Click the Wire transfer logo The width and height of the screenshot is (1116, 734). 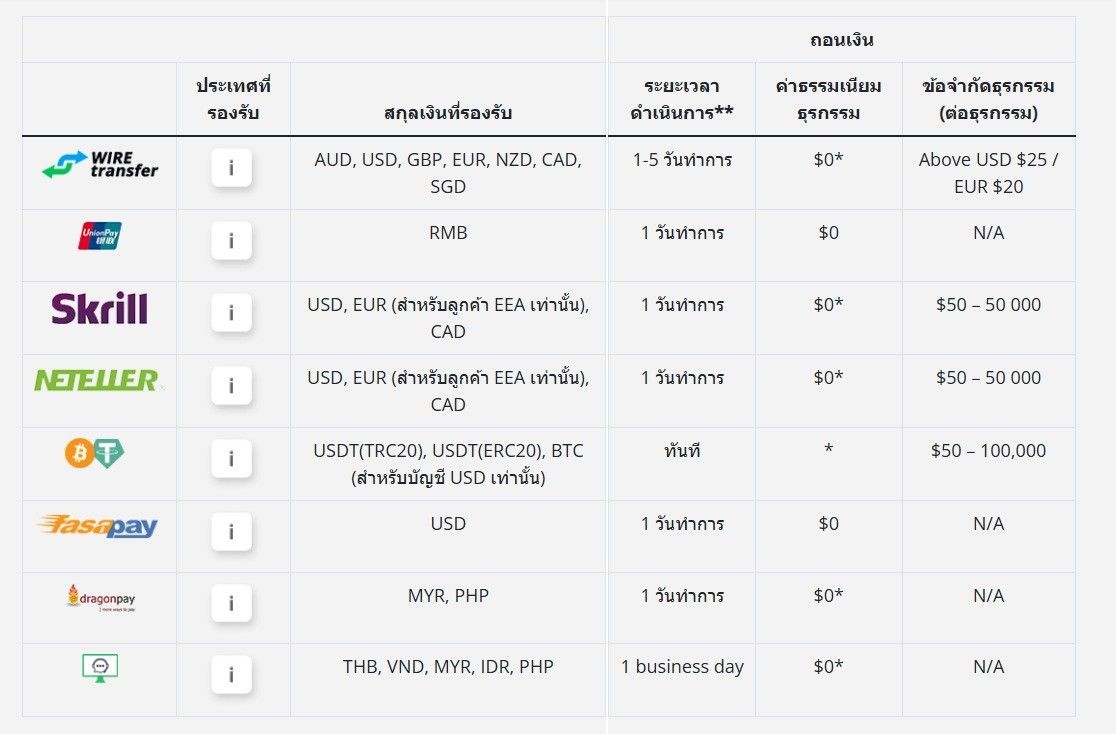[x=100, y=164]
